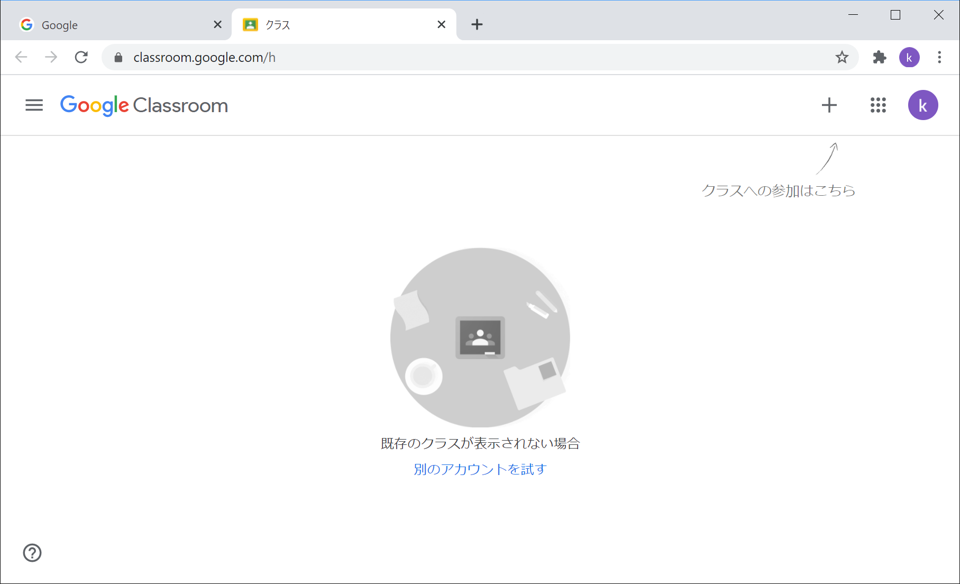
Task: View site info via the lock icon
Action: [x=118, y=58]
